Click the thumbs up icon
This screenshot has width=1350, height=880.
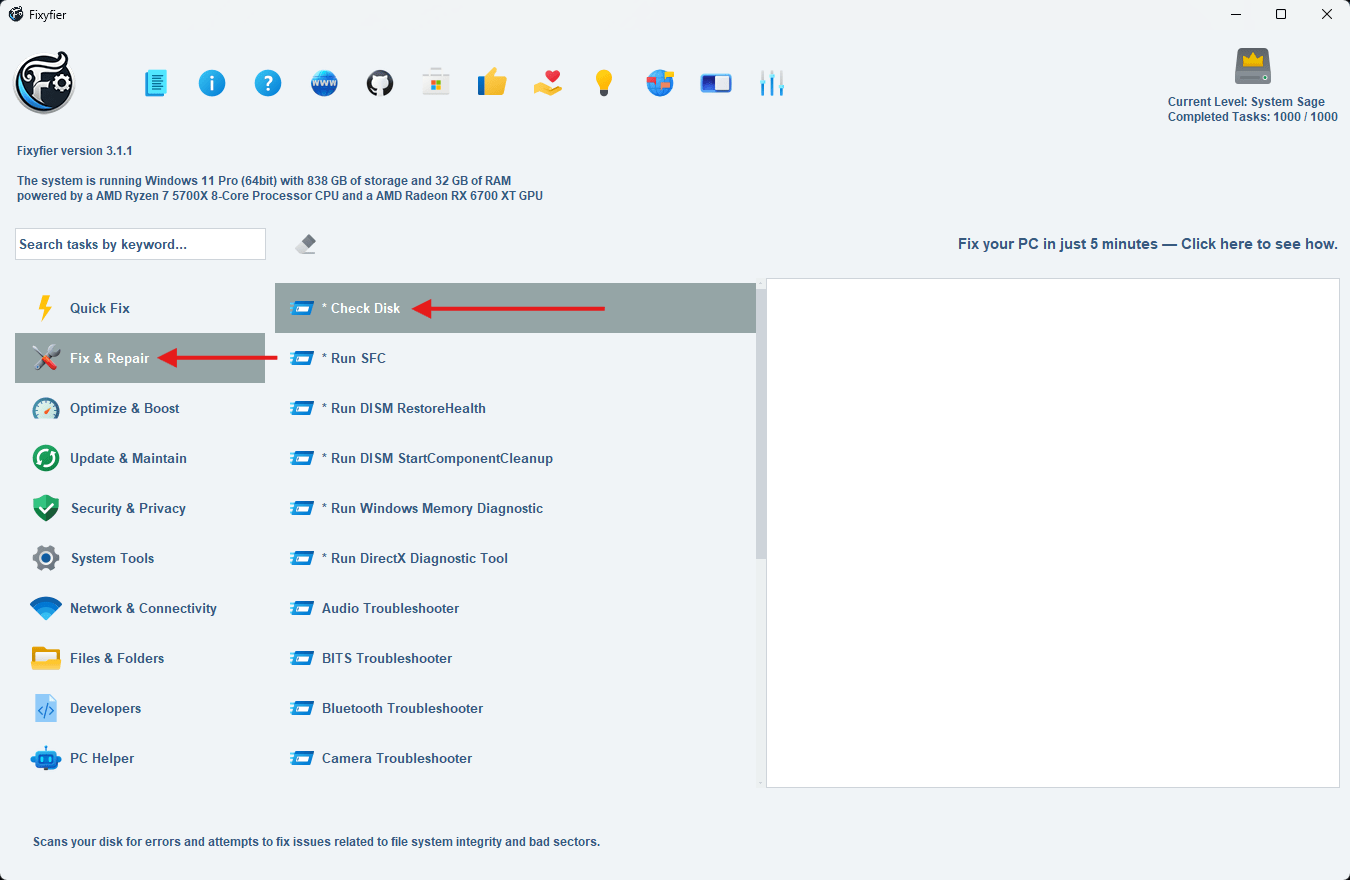point(491,82)
